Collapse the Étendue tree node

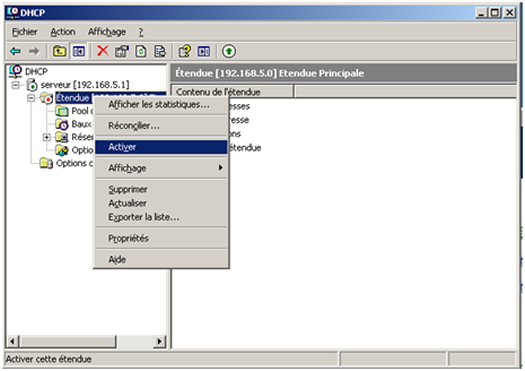coord(31,98)
